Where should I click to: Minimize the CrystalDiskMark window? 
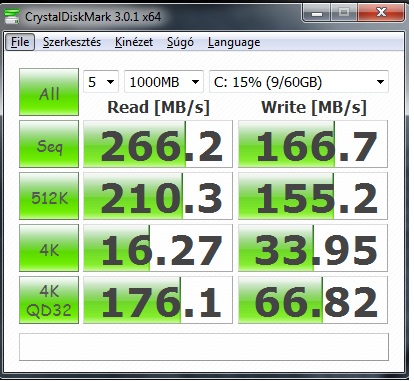317,13
